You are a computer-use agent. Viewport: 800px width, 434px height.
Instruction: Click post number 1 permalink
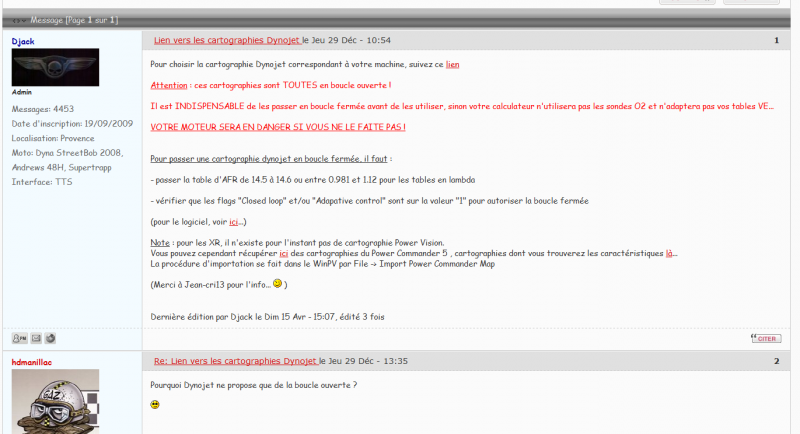click(777, 40)
